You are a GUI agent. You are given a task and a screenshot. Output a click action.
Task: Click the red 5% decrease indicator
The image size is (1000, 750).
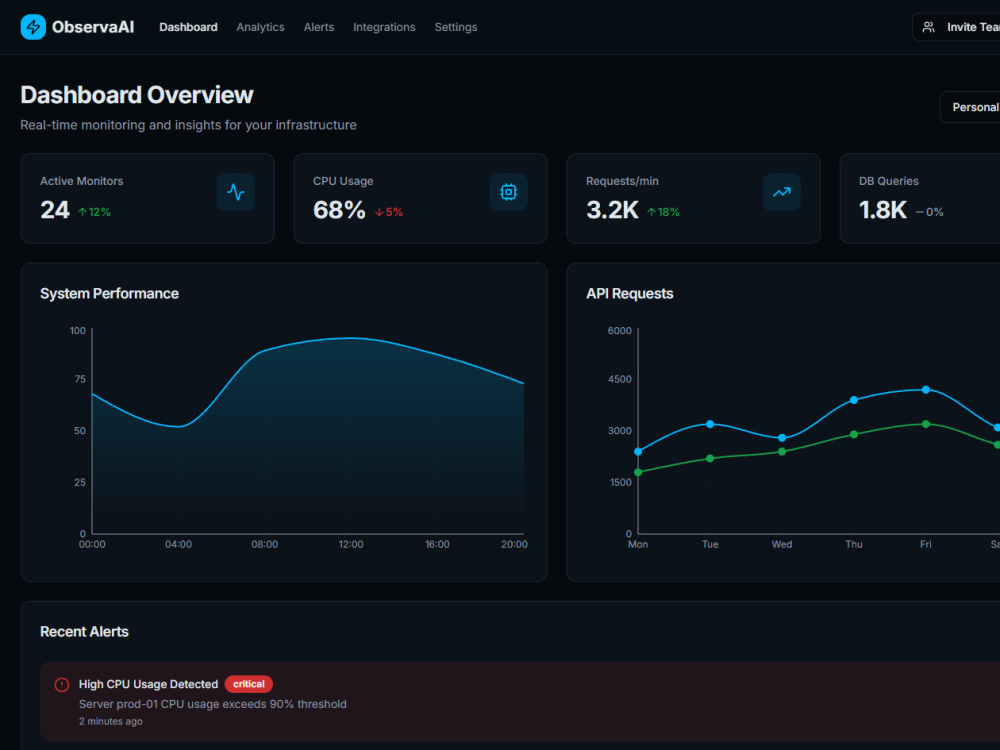pos(389,212)
